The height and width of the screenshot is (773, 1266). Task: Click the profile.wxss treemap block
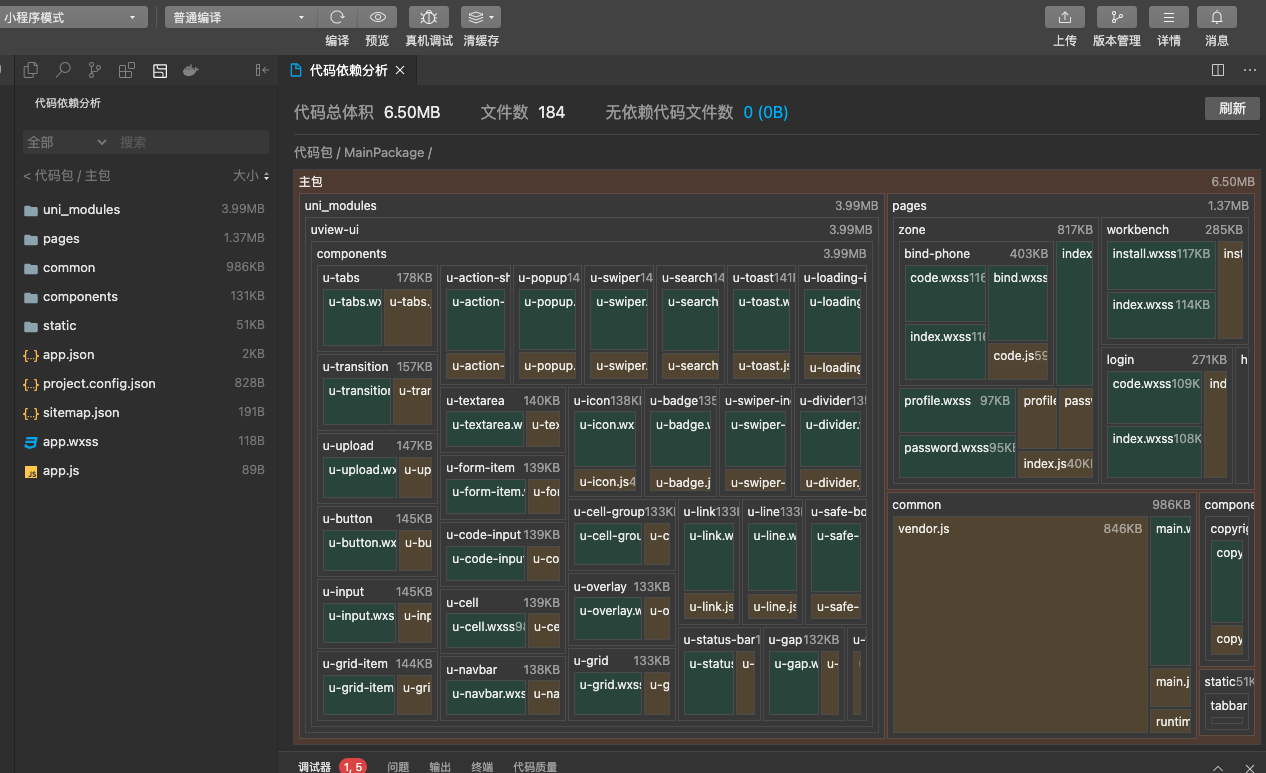pos(957,409)
